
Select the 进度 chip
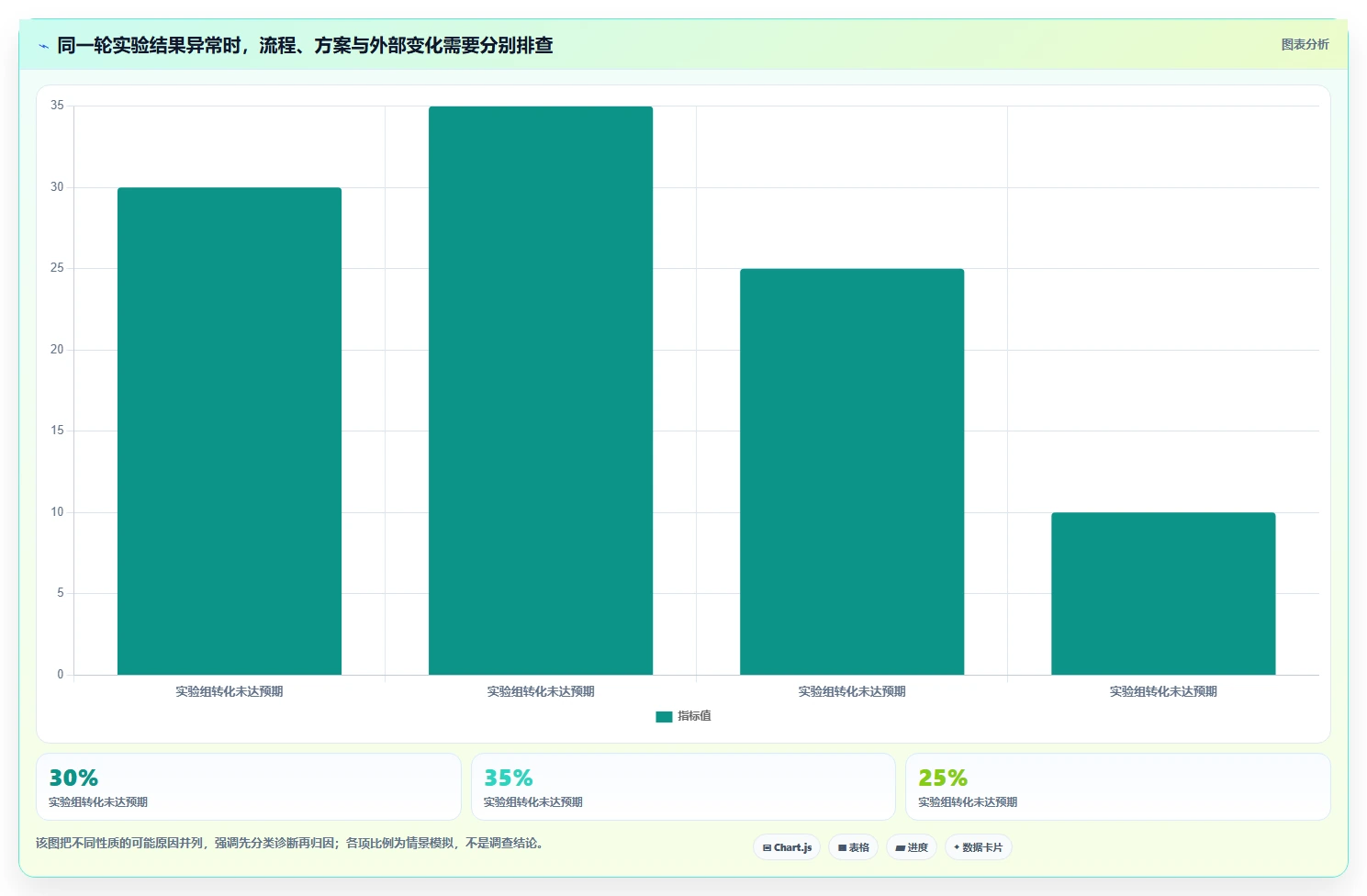click(x=911, y=847)
